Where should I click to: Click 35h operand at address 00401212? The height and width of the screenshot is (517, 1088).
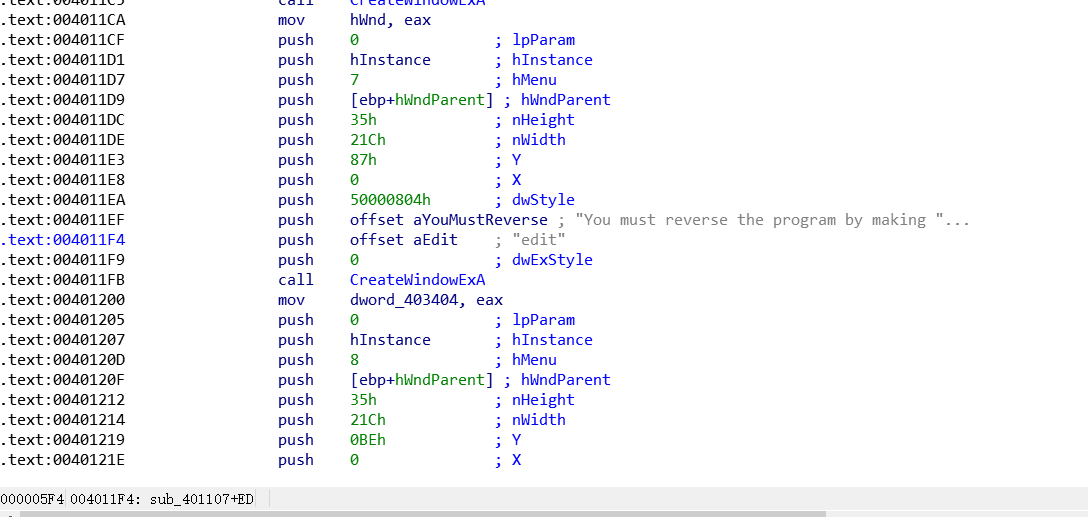(364, 400)
